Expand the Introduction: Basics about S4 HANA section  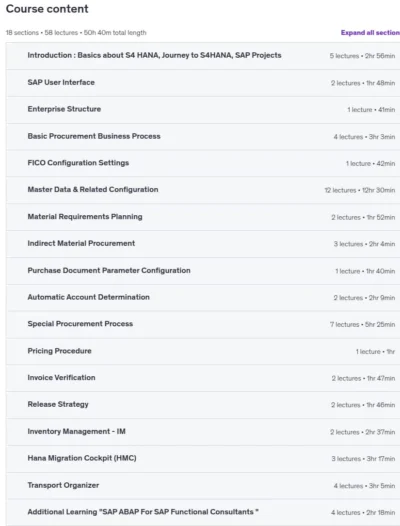click(203, 56)
